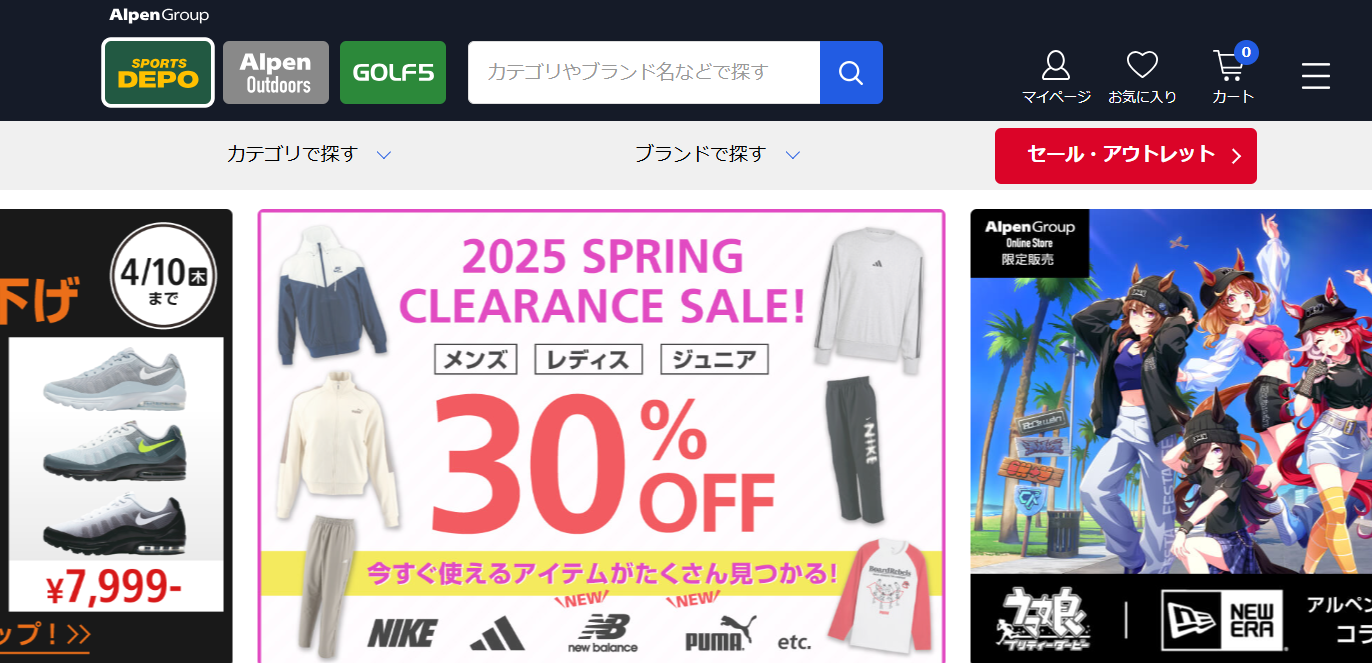Screen dimensions: 1372x663
Task: Select メンズ label on clearance banner
Action: tap(476, 359)
